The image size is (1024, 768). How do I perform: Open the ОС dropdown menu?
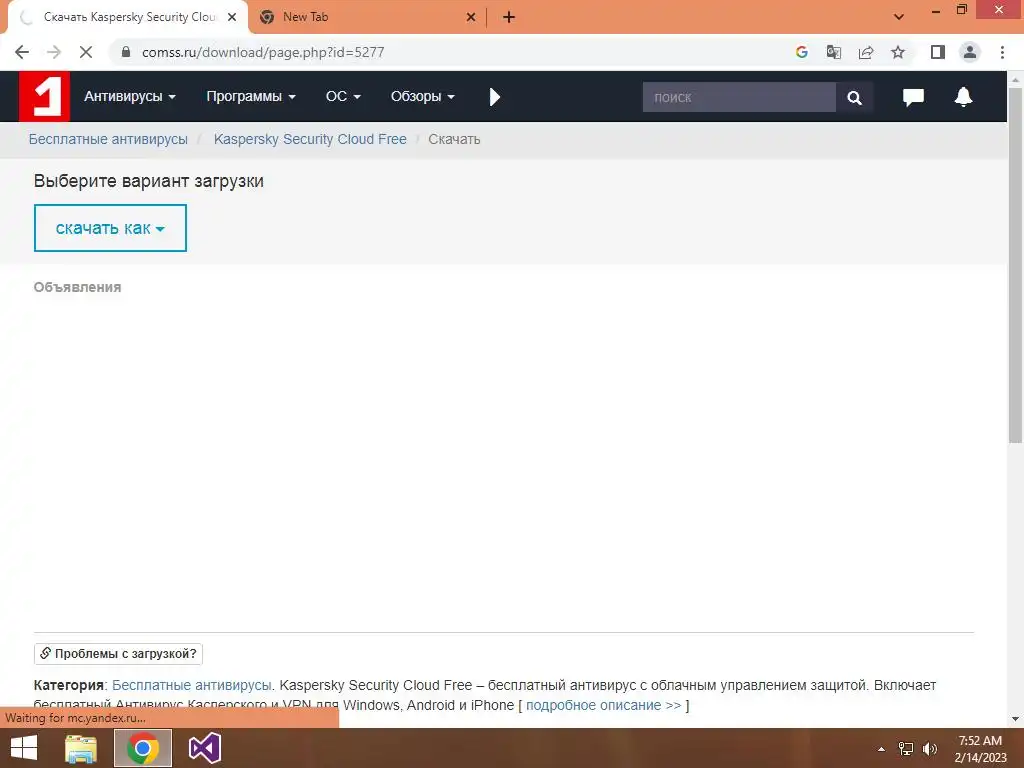[x=343, y=97]
